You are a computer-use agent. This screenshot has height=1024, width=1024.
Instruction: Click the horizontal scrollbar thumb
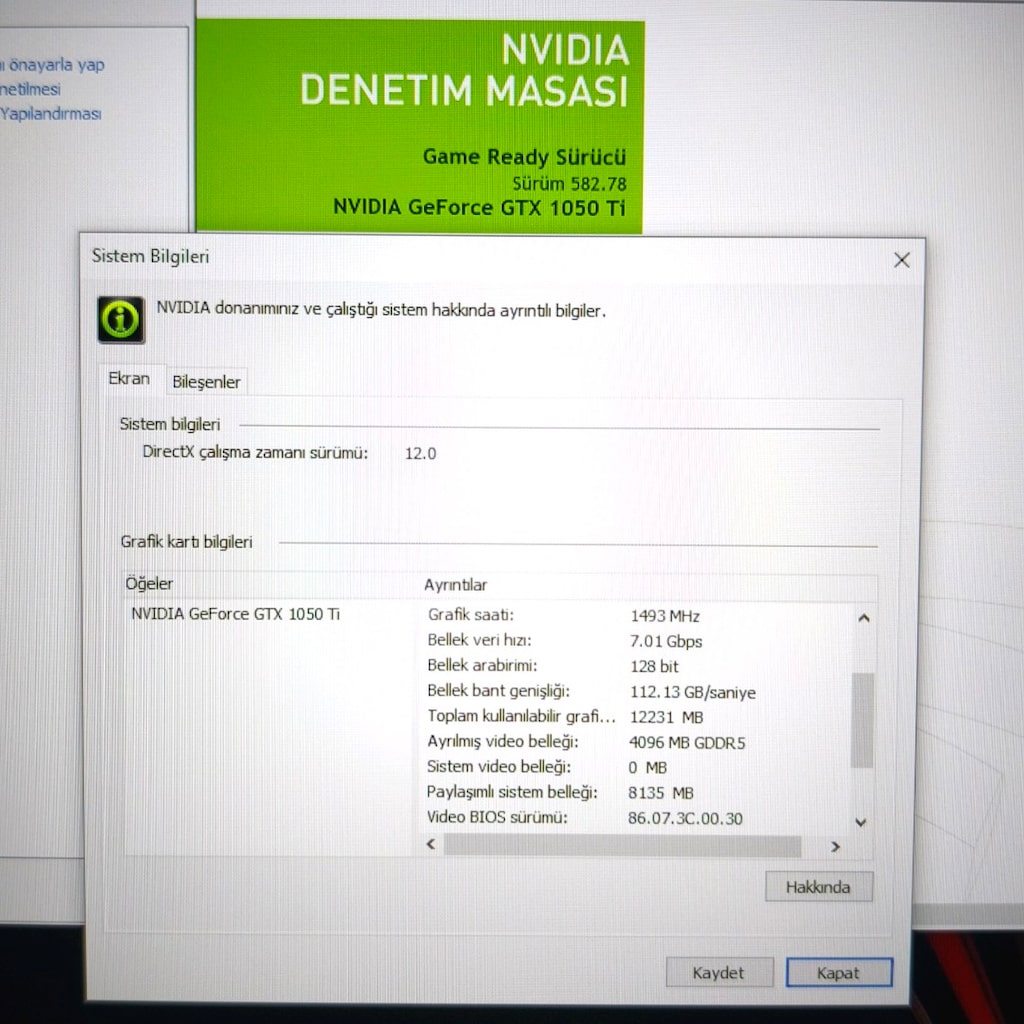coord(622,846)
